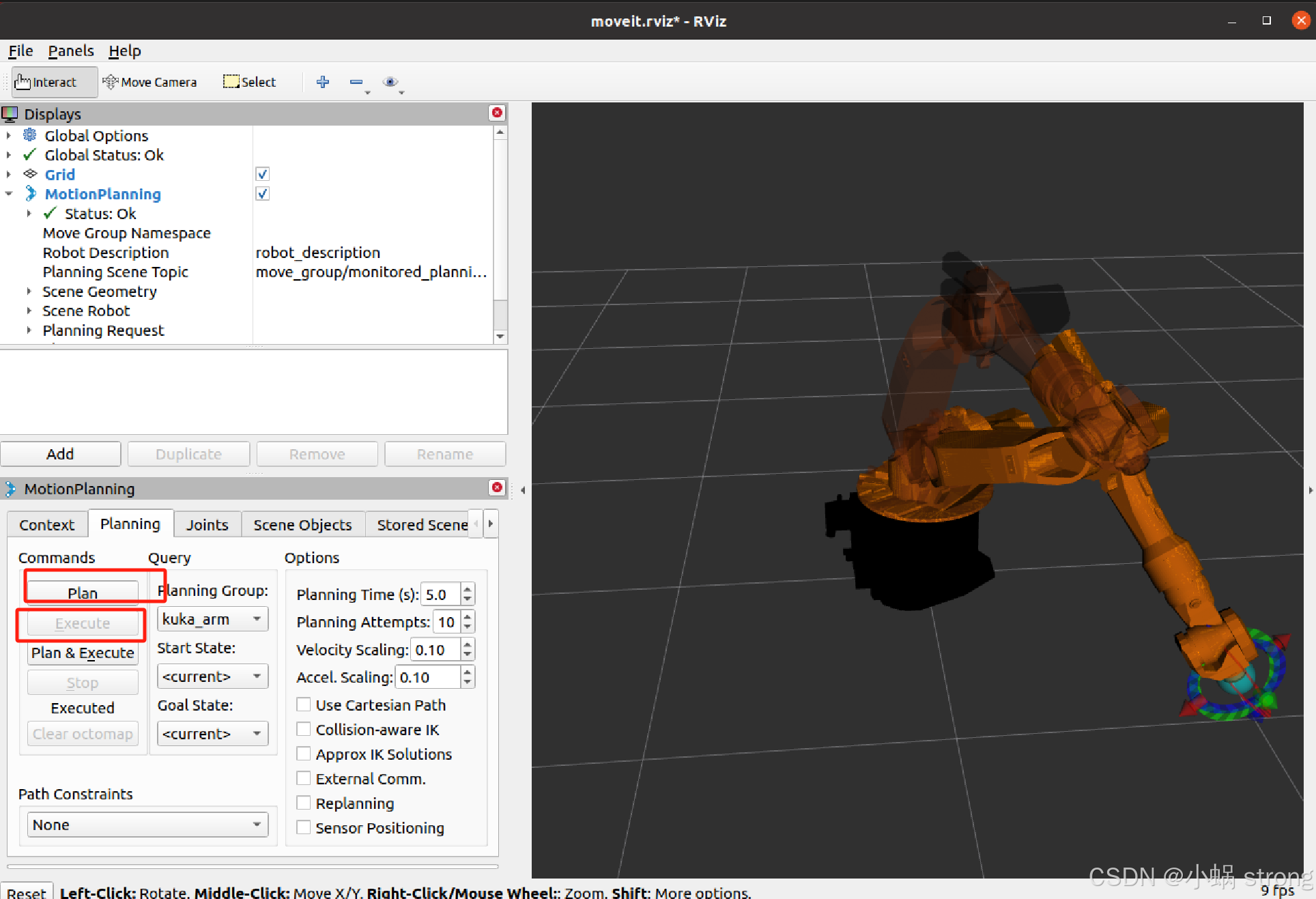
Task: Uncheck the Grid display checkbox
Action: click(262, 174)
